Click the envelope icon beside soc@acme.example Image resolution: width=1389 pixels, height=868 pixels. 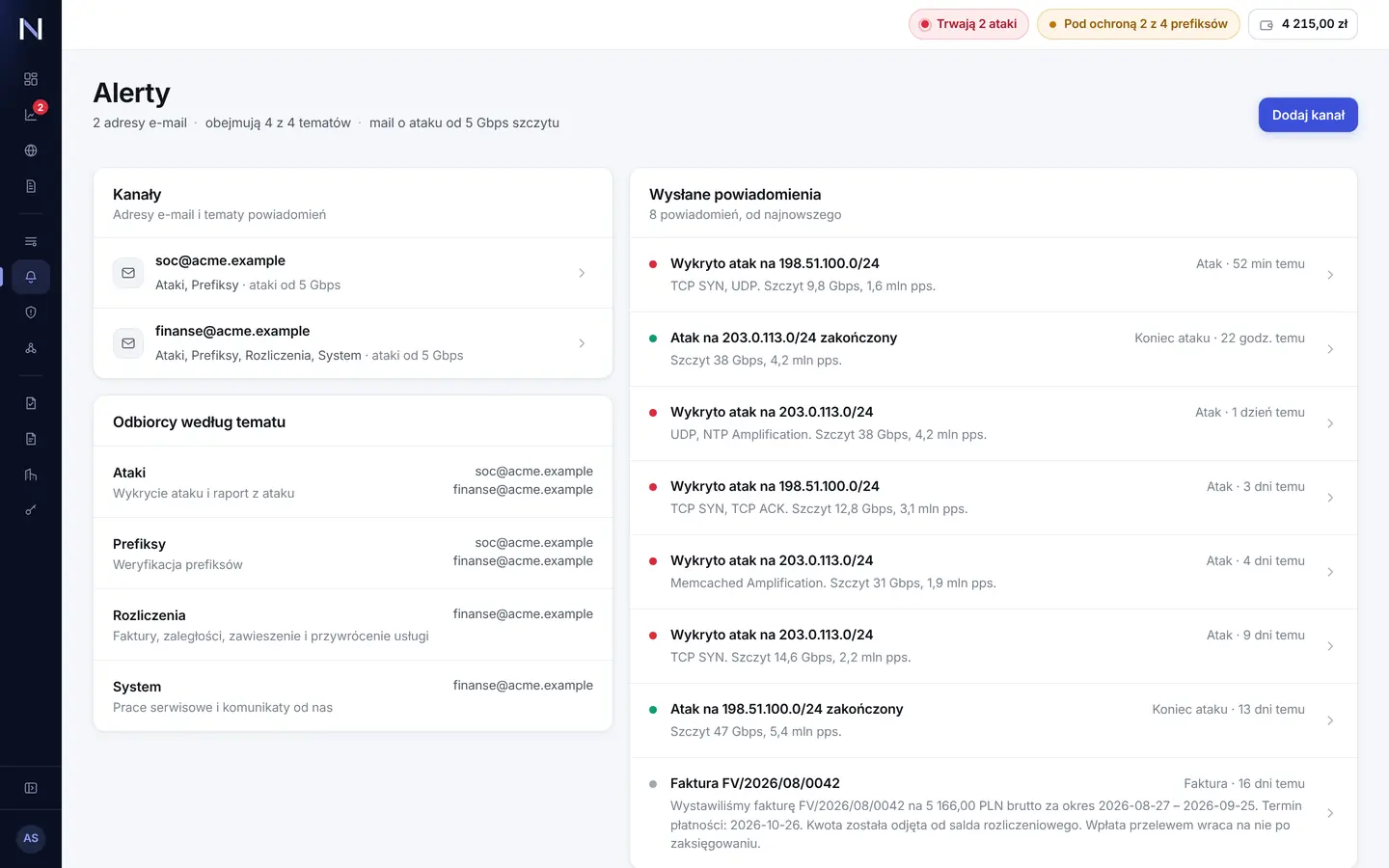pos(128,273)
